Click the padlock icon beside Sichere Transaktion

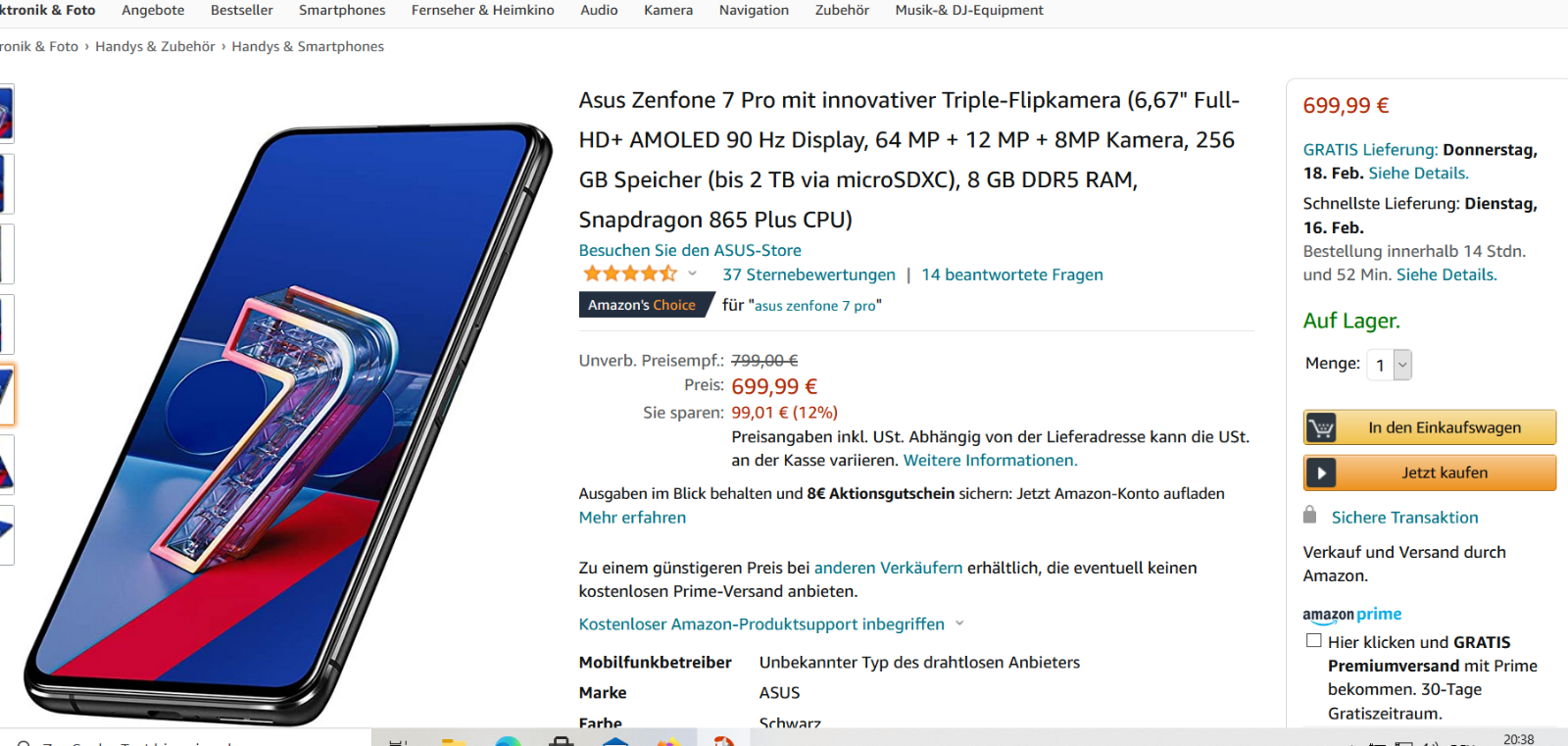point(1309,515)
